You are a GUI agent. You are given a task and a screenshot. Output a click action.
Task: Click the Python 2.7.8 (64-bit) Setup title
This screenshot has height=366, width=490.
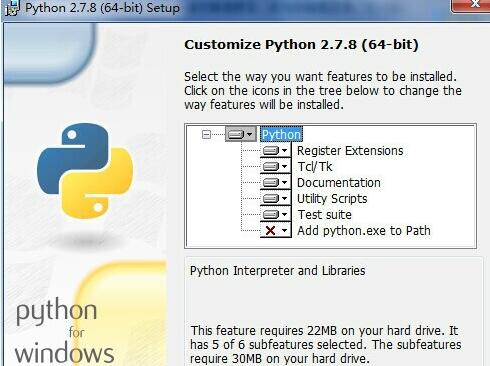click(x=103, y=8)
